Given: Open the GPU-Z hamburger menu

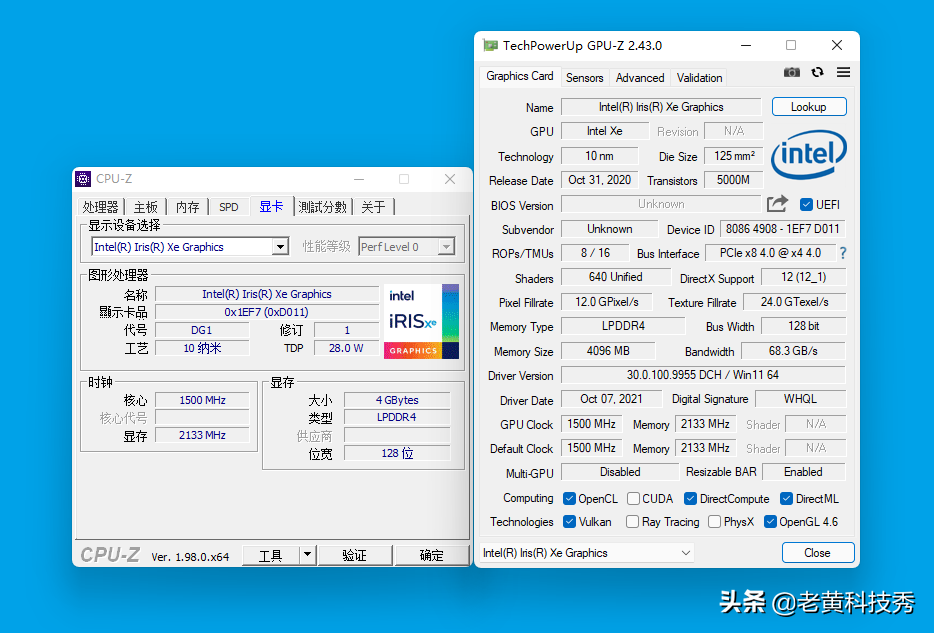Looking at the screenshot, I should (843, 73).
